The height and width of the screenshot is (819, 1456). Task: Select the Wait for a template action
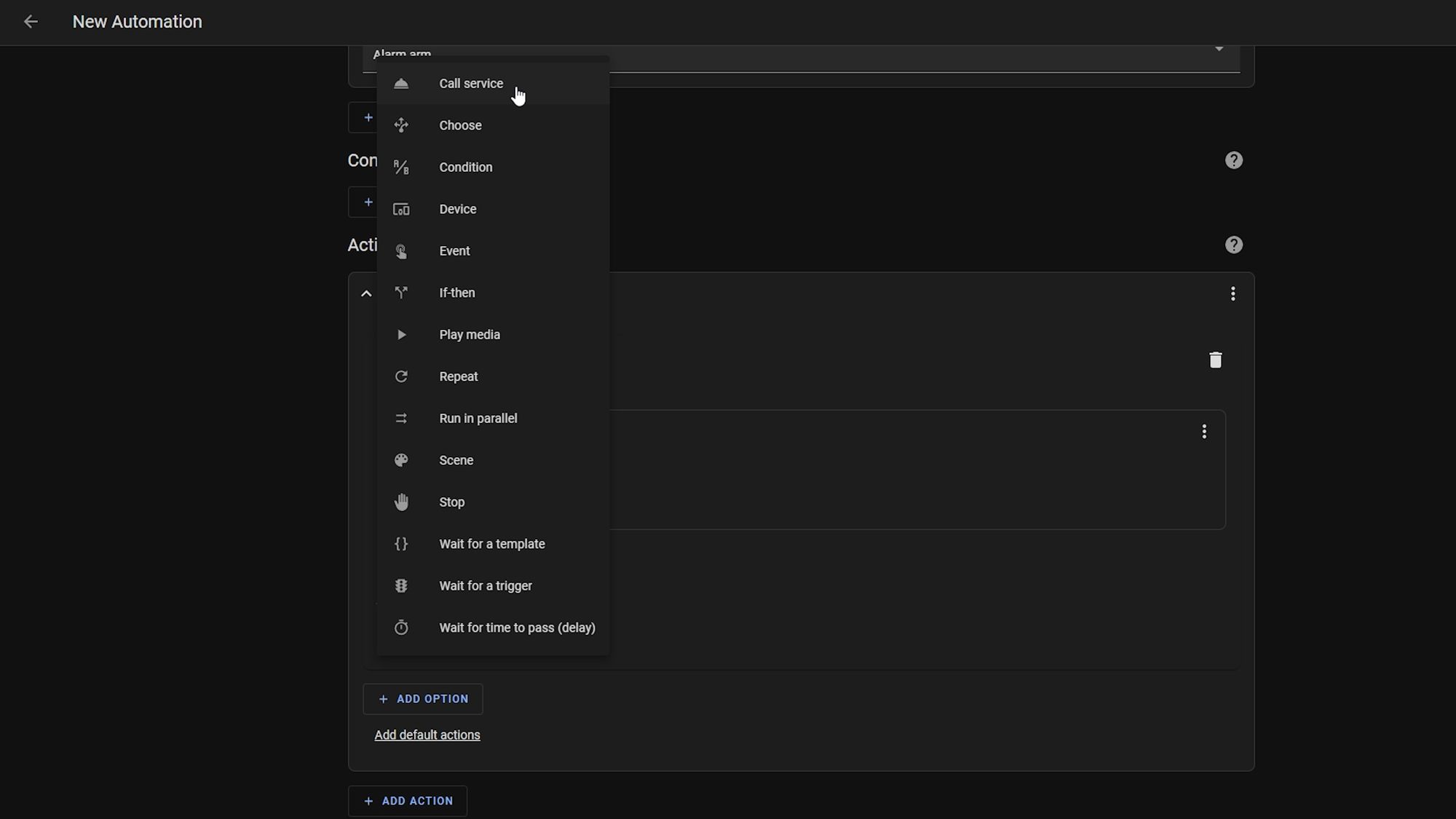492,543
